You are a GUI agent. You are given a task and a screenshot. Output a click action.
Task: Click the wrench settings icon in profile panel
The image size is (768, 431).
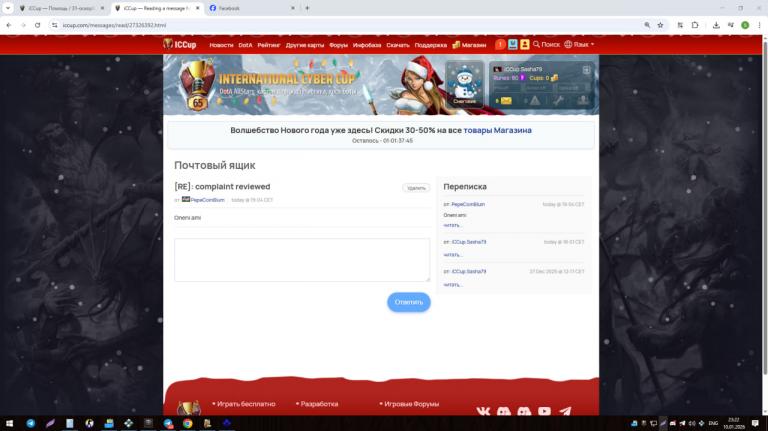pyautogui.click(x=558, y=101)
